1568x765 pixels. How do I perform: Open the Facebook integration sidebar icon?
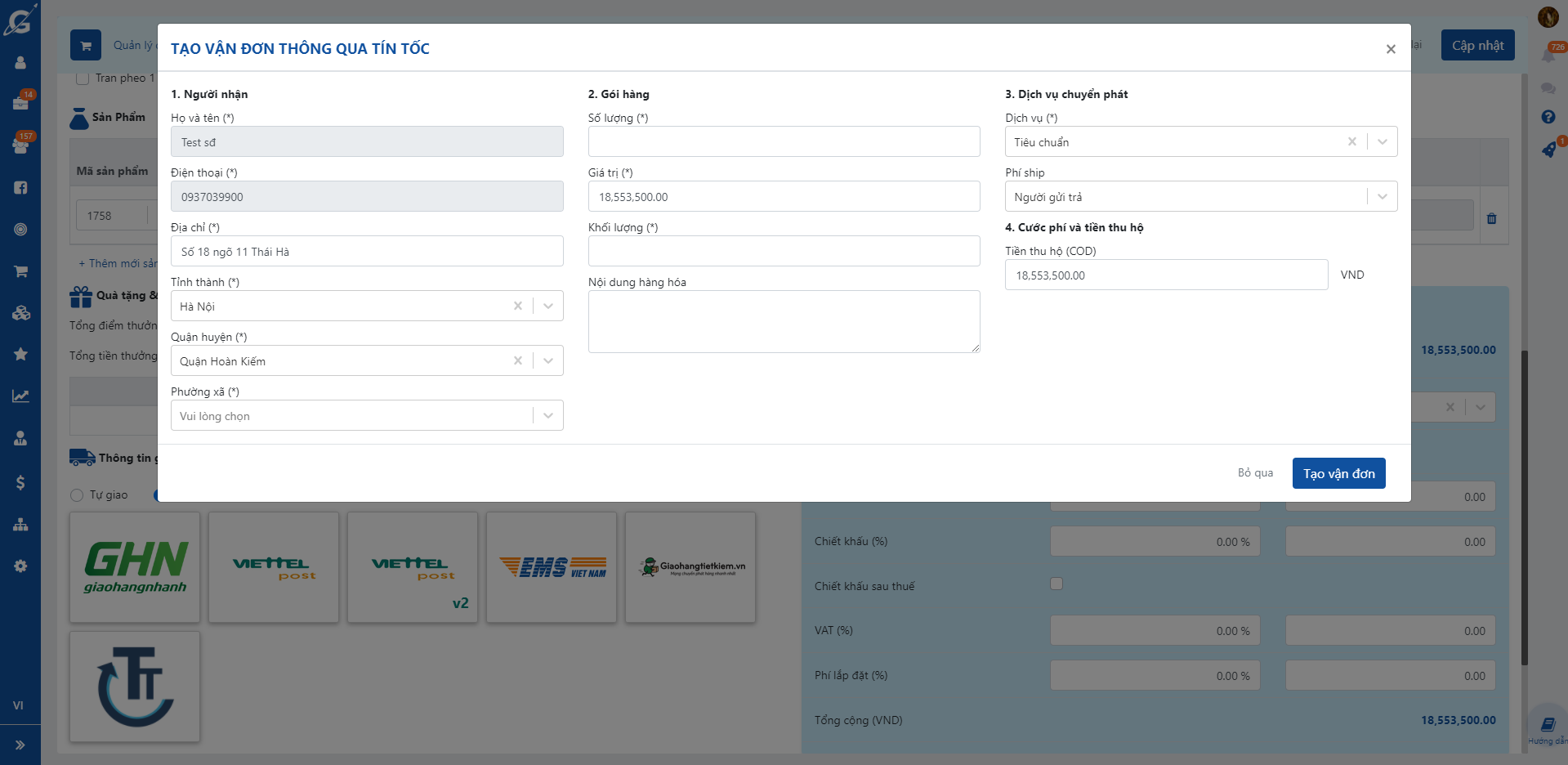tap(20, 188)
